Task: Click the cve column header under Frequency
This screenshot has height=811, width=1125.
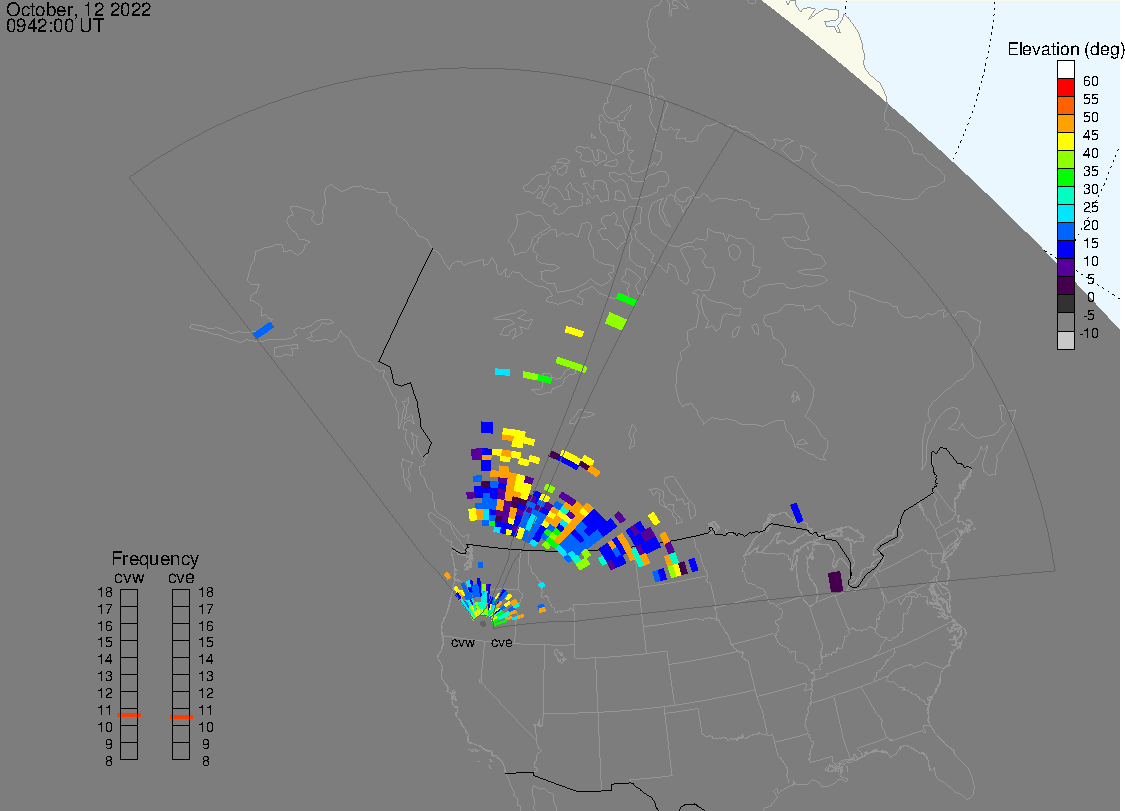Action: (181, 576)
